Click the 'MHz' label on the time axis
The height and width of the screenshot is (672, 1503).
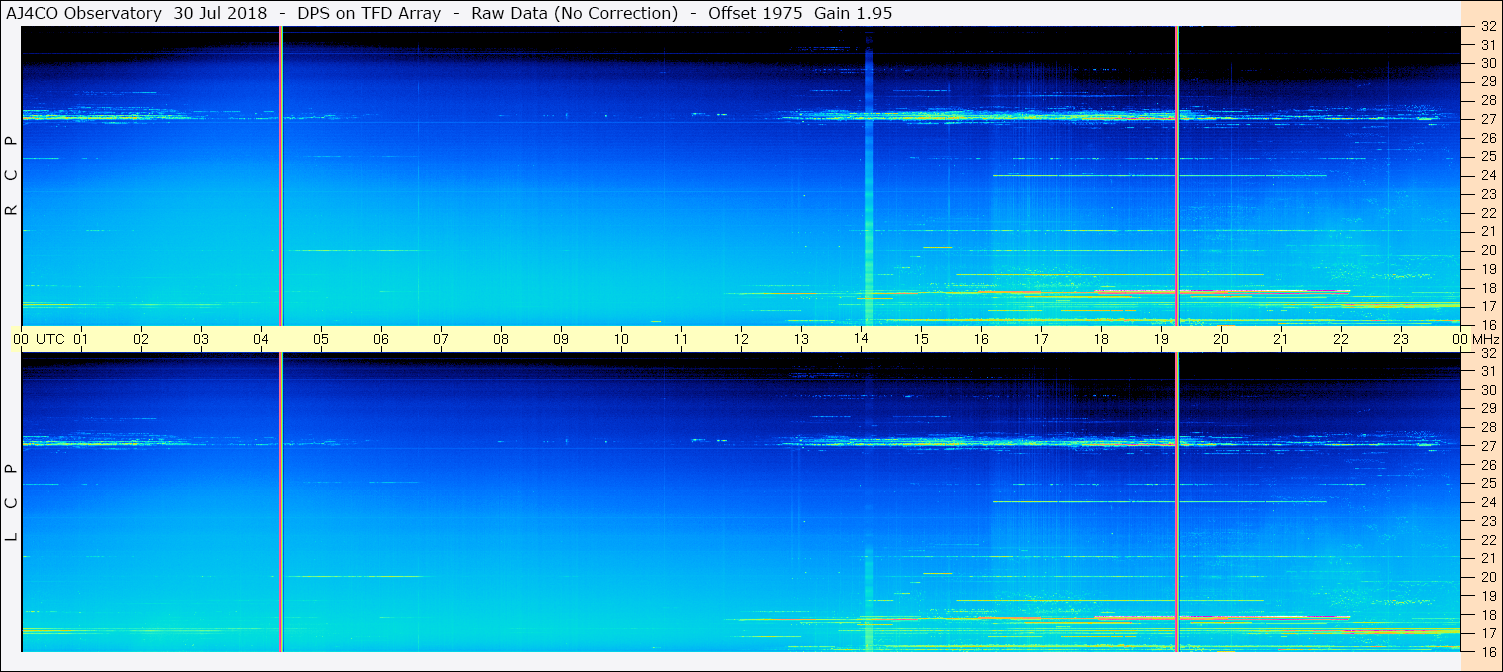1484,339
